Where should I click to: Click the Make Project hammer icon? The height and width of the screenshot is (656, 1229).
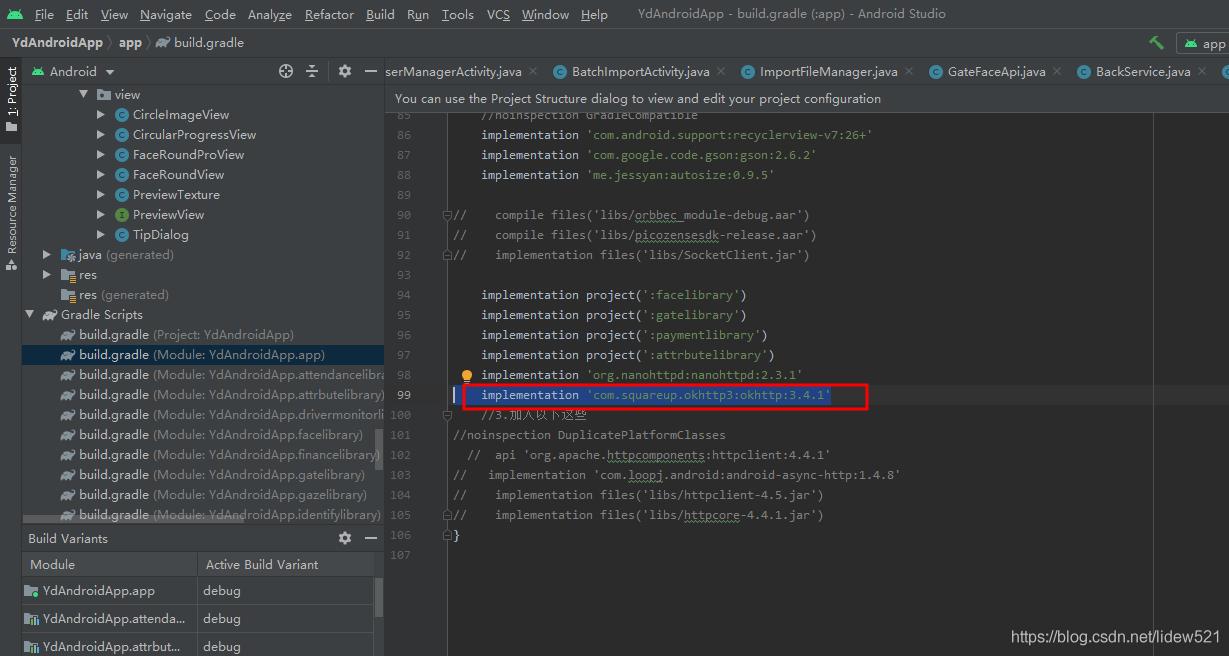coord(1156,43)
